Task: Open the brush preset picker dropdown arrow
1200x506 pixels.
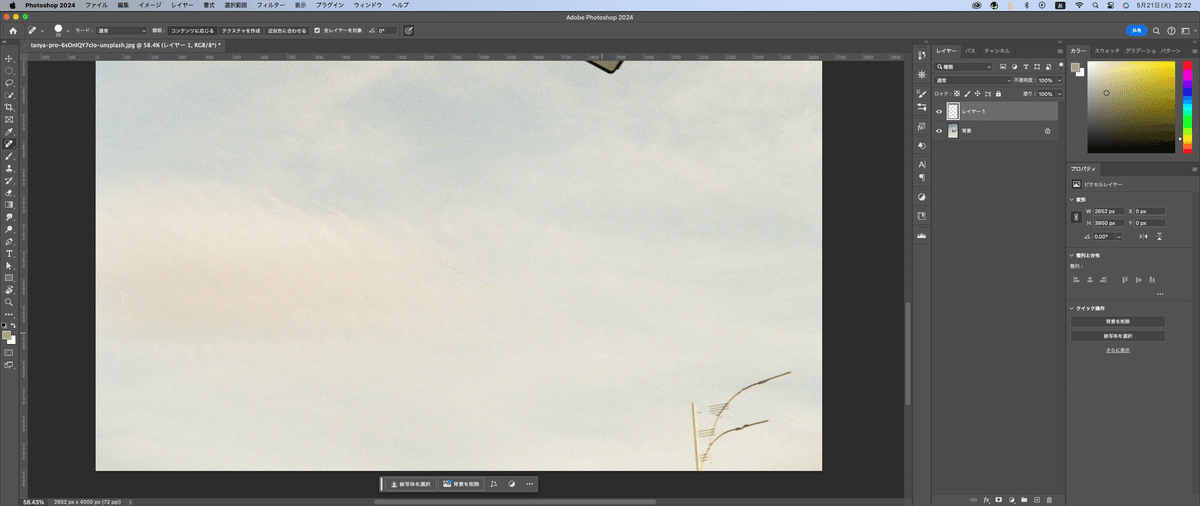Action: click(x=69, y=31)
